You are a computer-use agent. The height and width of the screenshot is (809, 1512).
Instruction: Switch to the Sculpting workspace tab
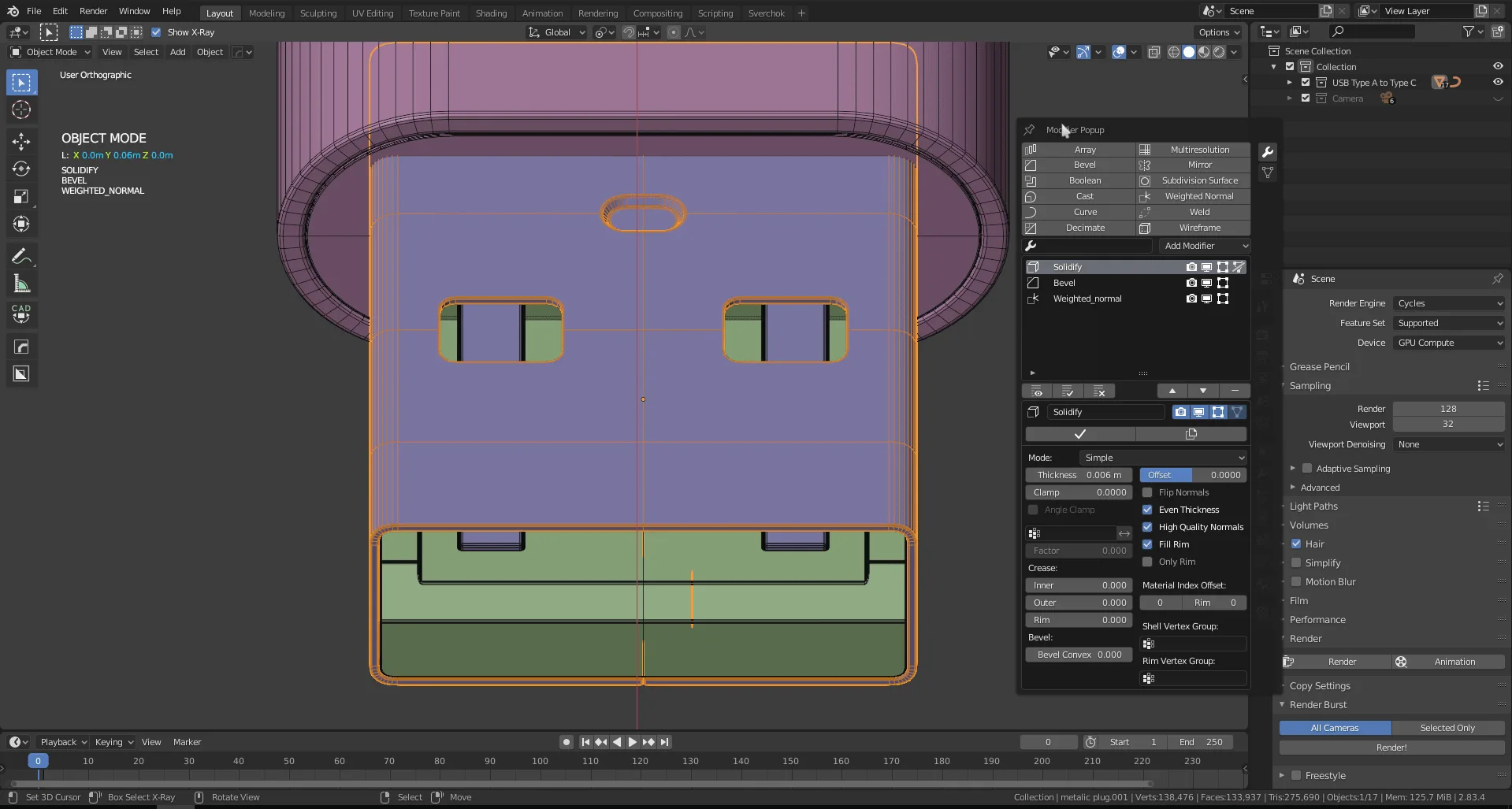318,13
